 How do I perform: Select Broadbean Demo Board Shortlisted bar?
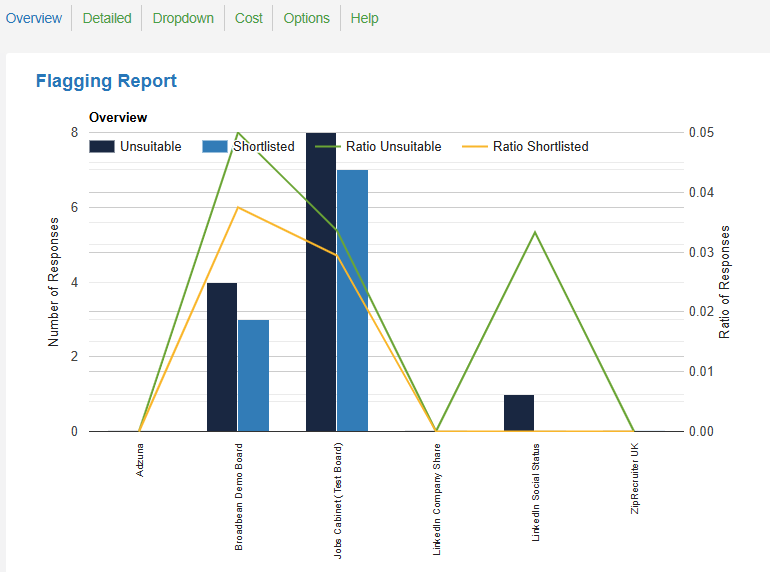tap(253, 376)
